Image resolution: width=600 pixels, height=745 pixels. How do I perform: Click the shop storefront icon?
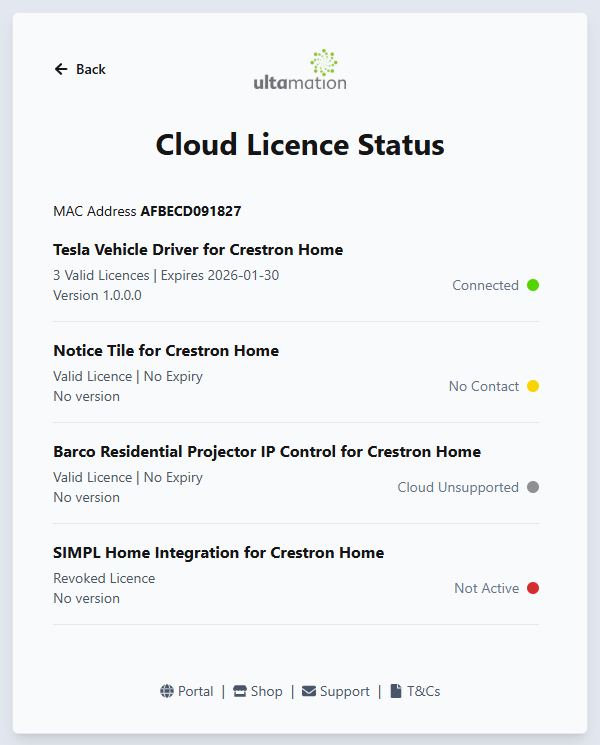(240, 691)
